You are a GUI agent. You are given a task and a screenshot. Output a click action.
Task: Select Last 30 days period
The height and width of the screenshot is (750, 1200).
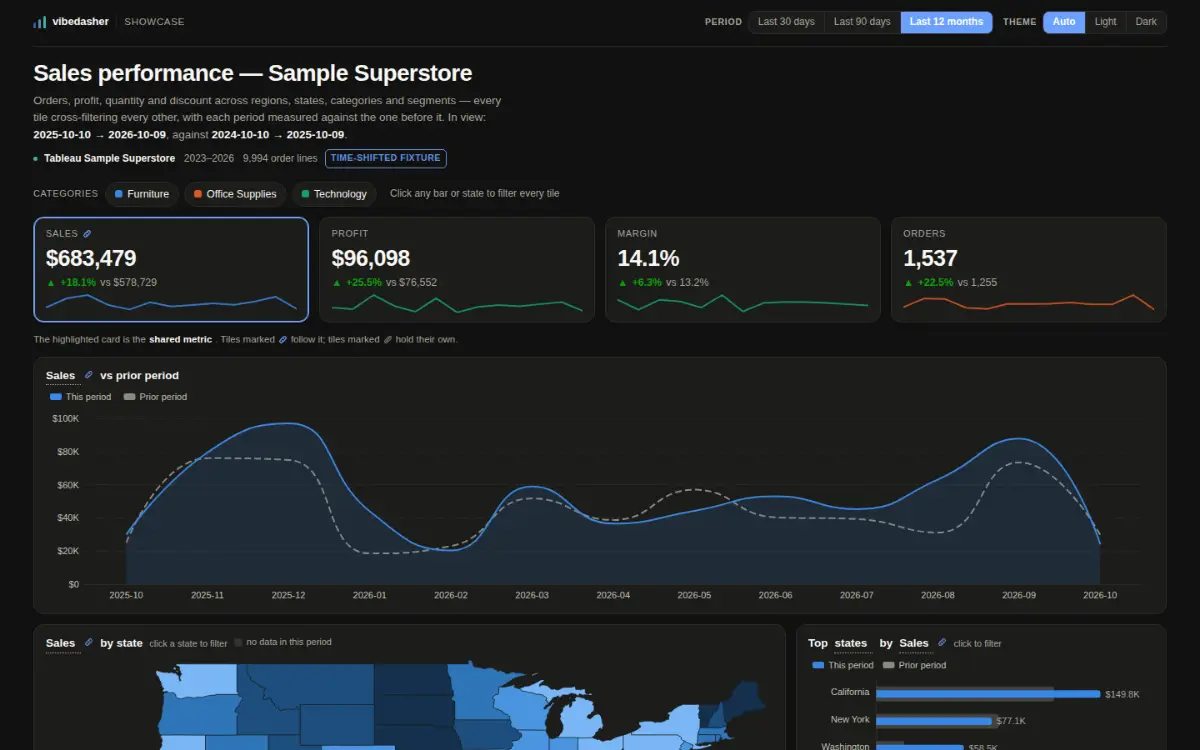coord(786,22)
